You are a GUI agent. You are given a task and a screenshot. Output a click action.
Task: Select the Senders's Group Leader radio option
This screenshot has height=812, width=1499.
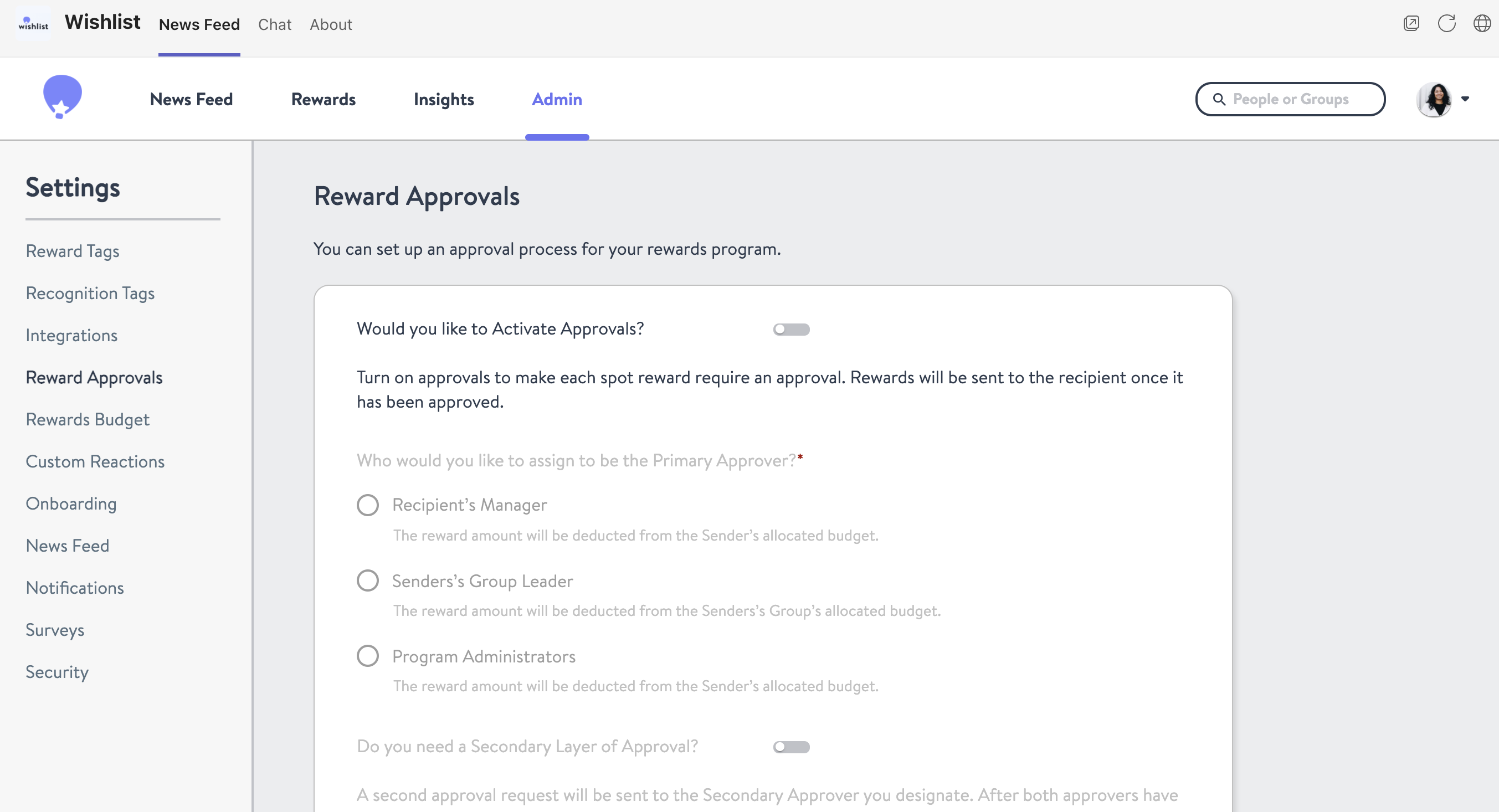point(368,580)
